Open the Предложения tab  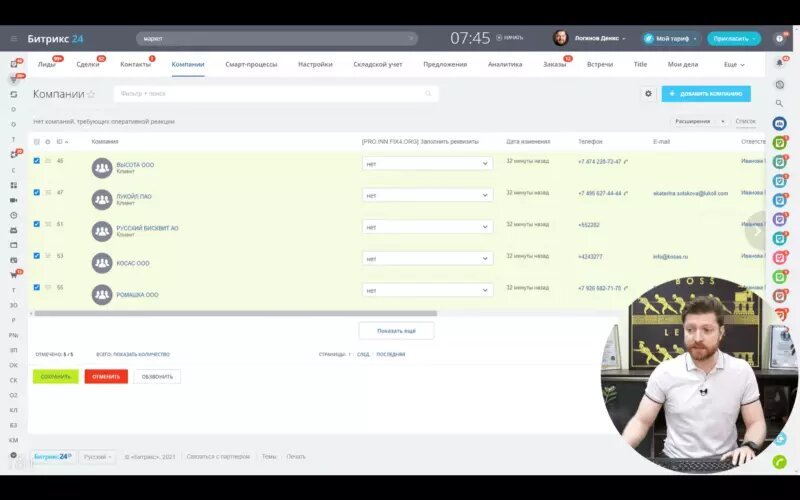click(445, 64)
